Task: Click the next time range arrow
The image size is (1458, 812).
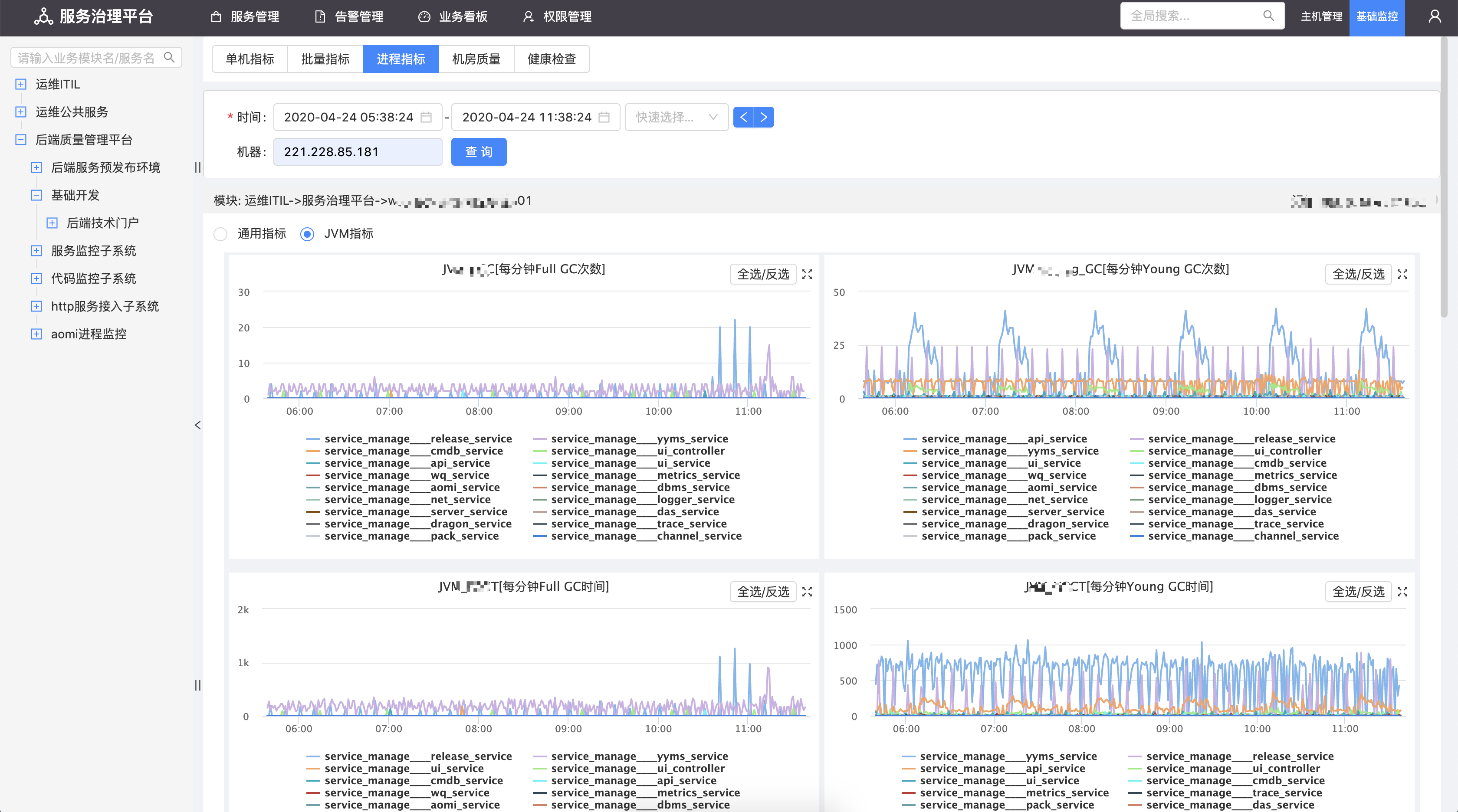Action: coord(764,117)
